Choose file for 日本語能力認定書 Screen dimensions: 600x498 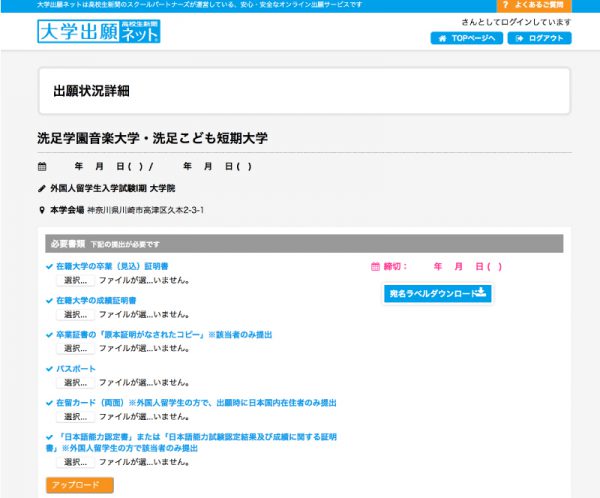click(x=75, y=462)
